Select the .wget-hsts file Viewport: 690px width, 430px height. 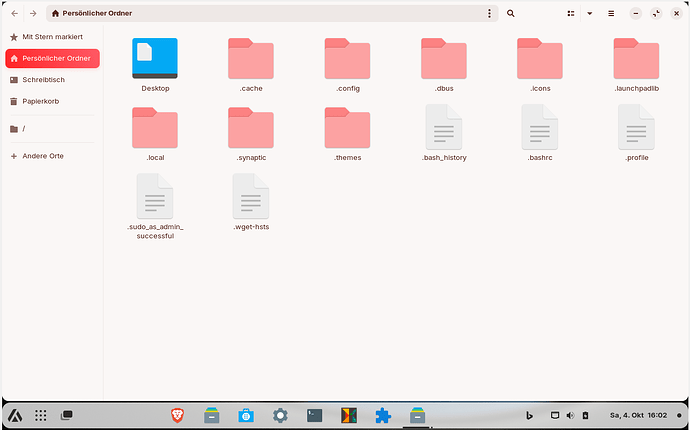pyautogui.click(x=251, y=196)
